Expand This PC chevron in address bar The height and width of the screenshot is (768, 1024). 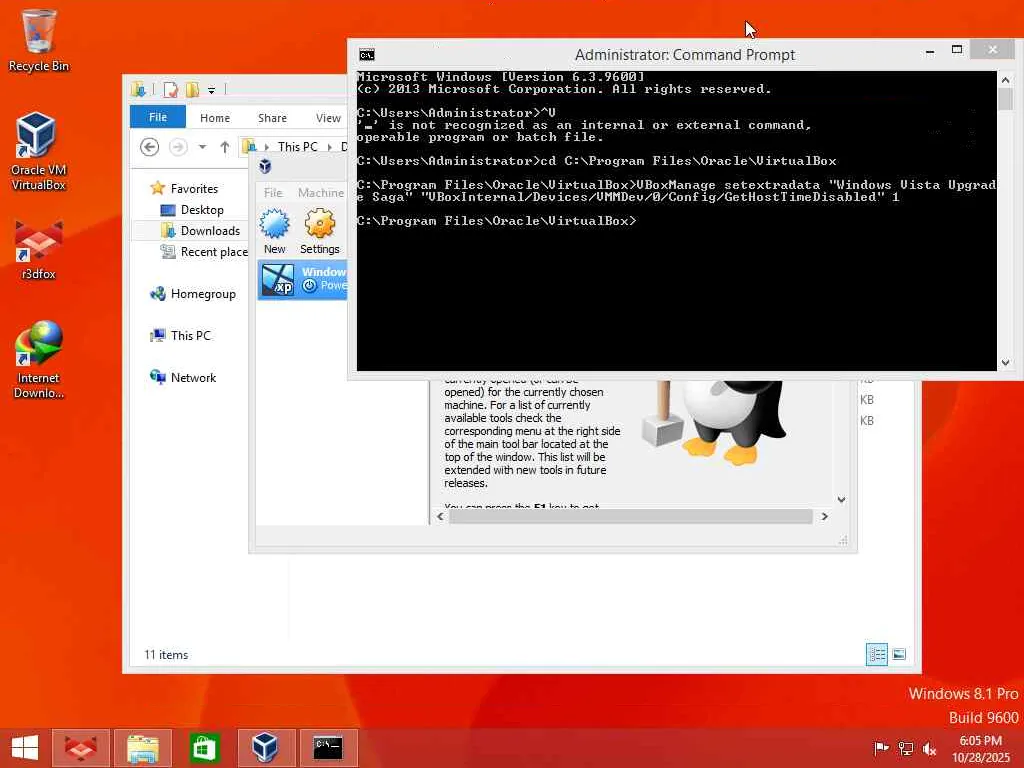(x=329, y=147)
